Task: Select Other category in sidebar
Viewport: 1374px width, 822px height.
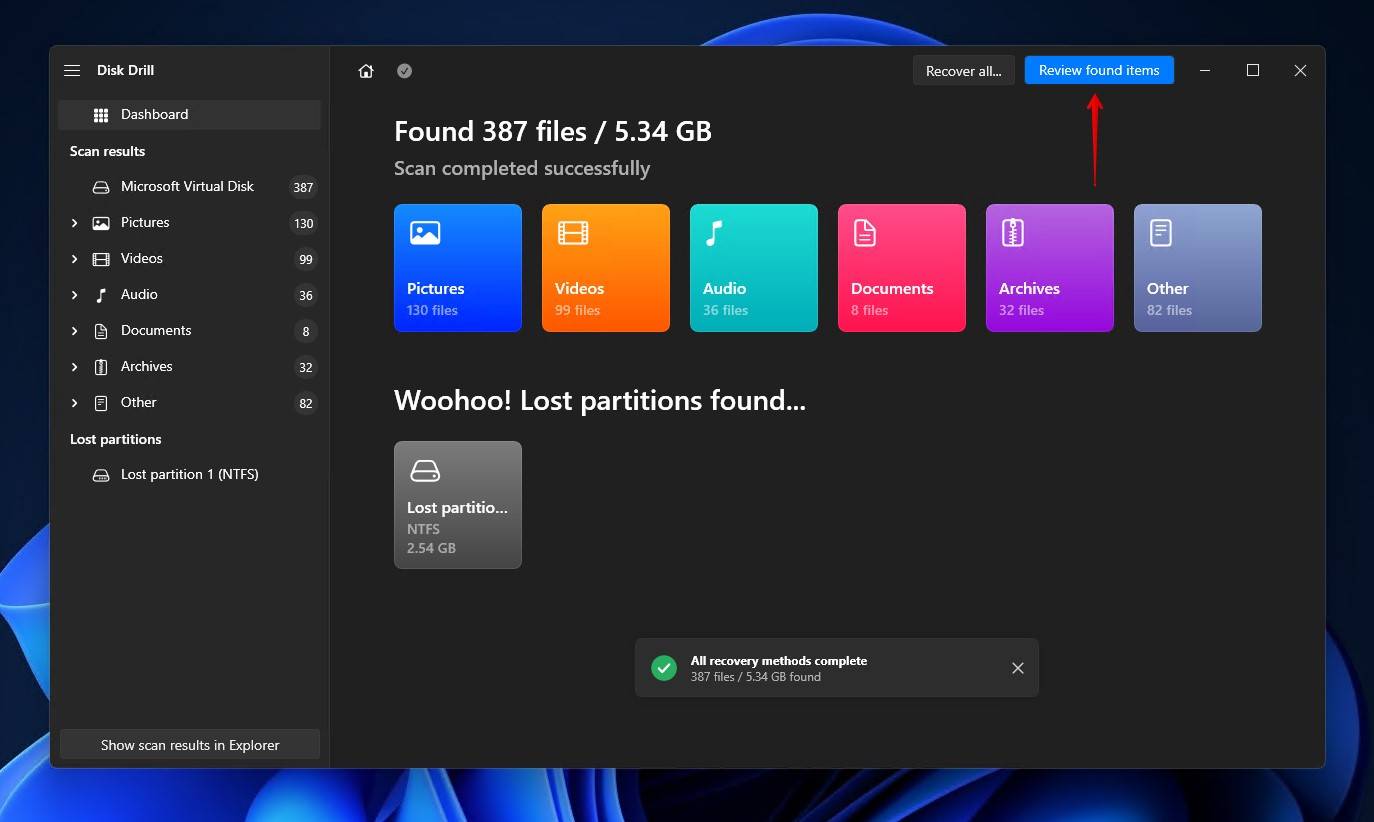Action: [x=189, y=403]
